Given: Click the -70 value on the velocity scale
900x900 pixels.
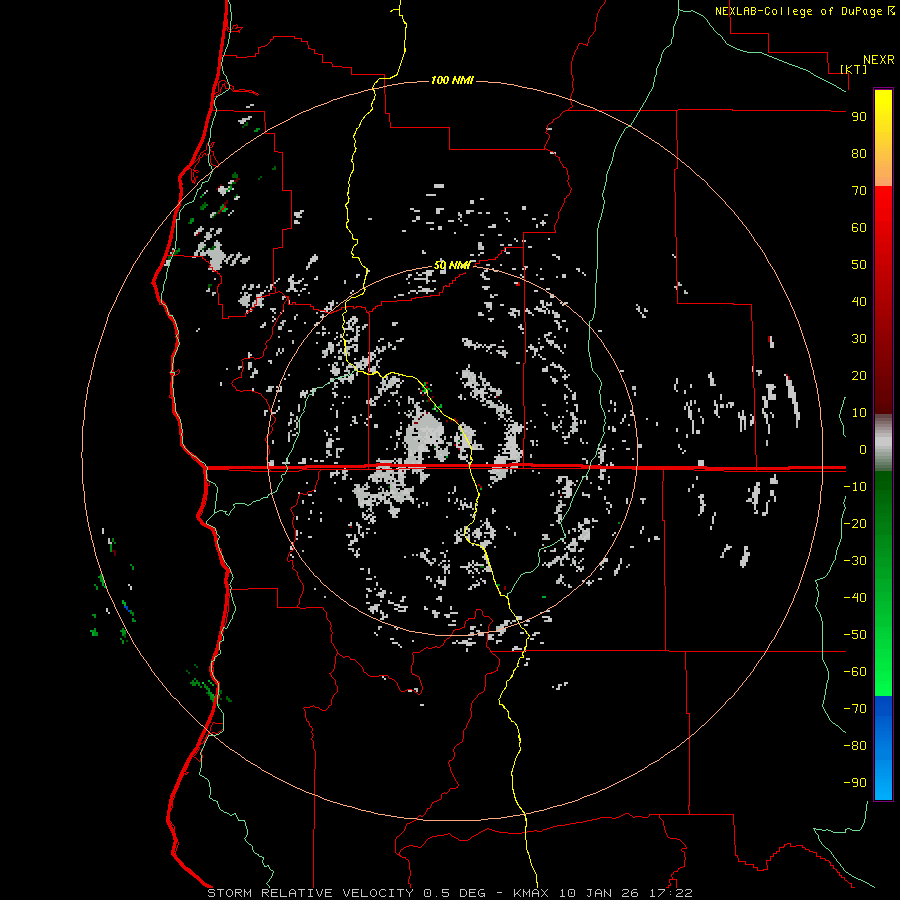Looking at the screenshot, I should [x=855, y=709].
